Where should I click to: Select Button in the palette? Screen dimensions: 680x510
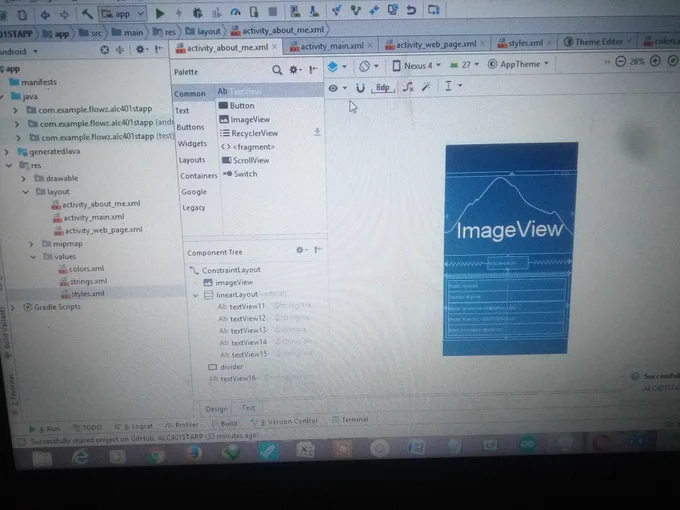[237, 105]
